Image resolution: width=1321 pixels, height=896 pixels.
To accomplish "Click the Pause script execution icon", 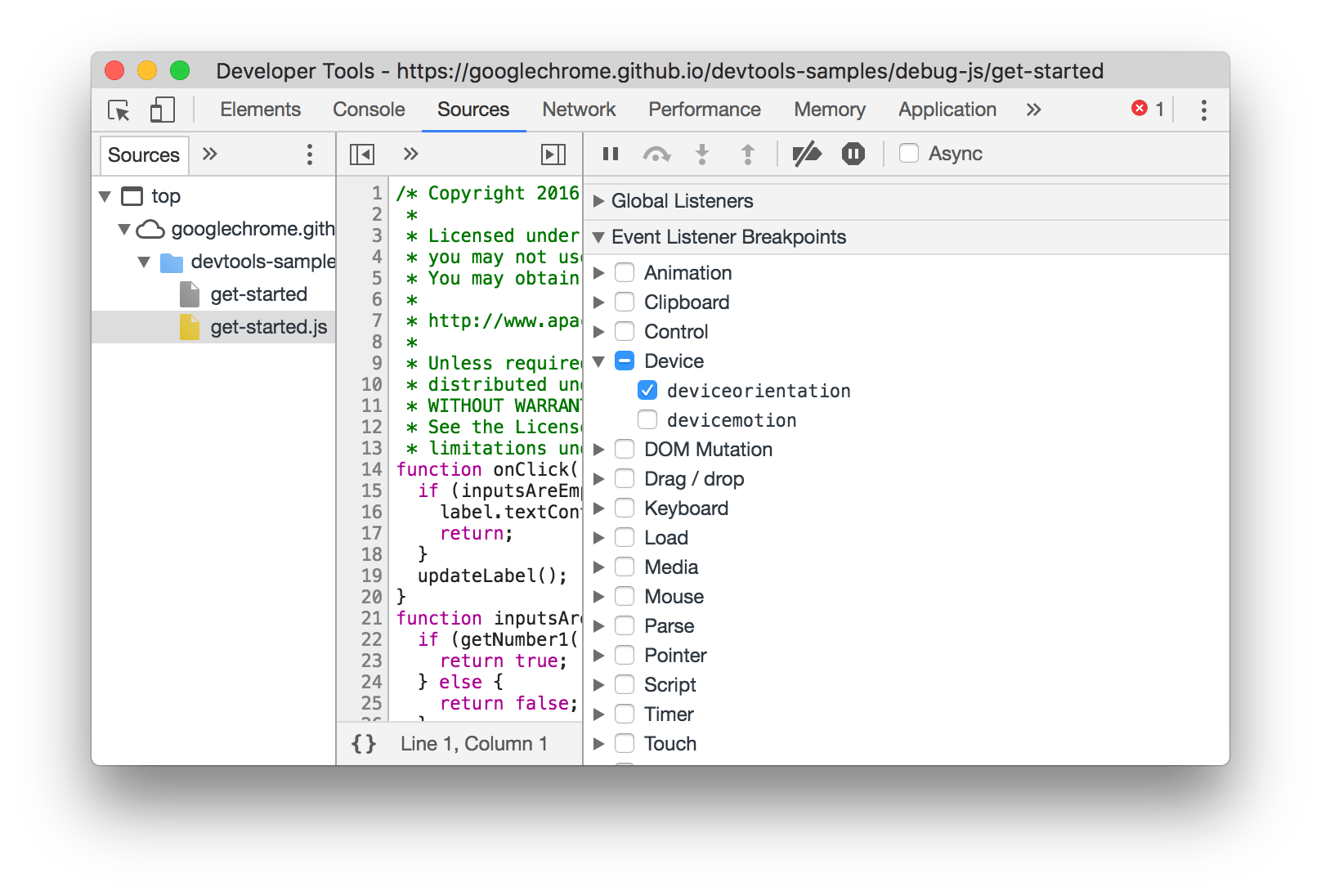I will click(610, 153).
